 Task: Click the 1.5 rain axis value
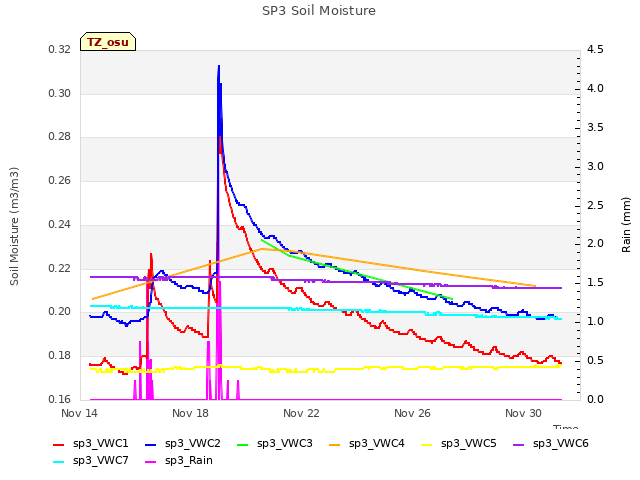point(595,283)
